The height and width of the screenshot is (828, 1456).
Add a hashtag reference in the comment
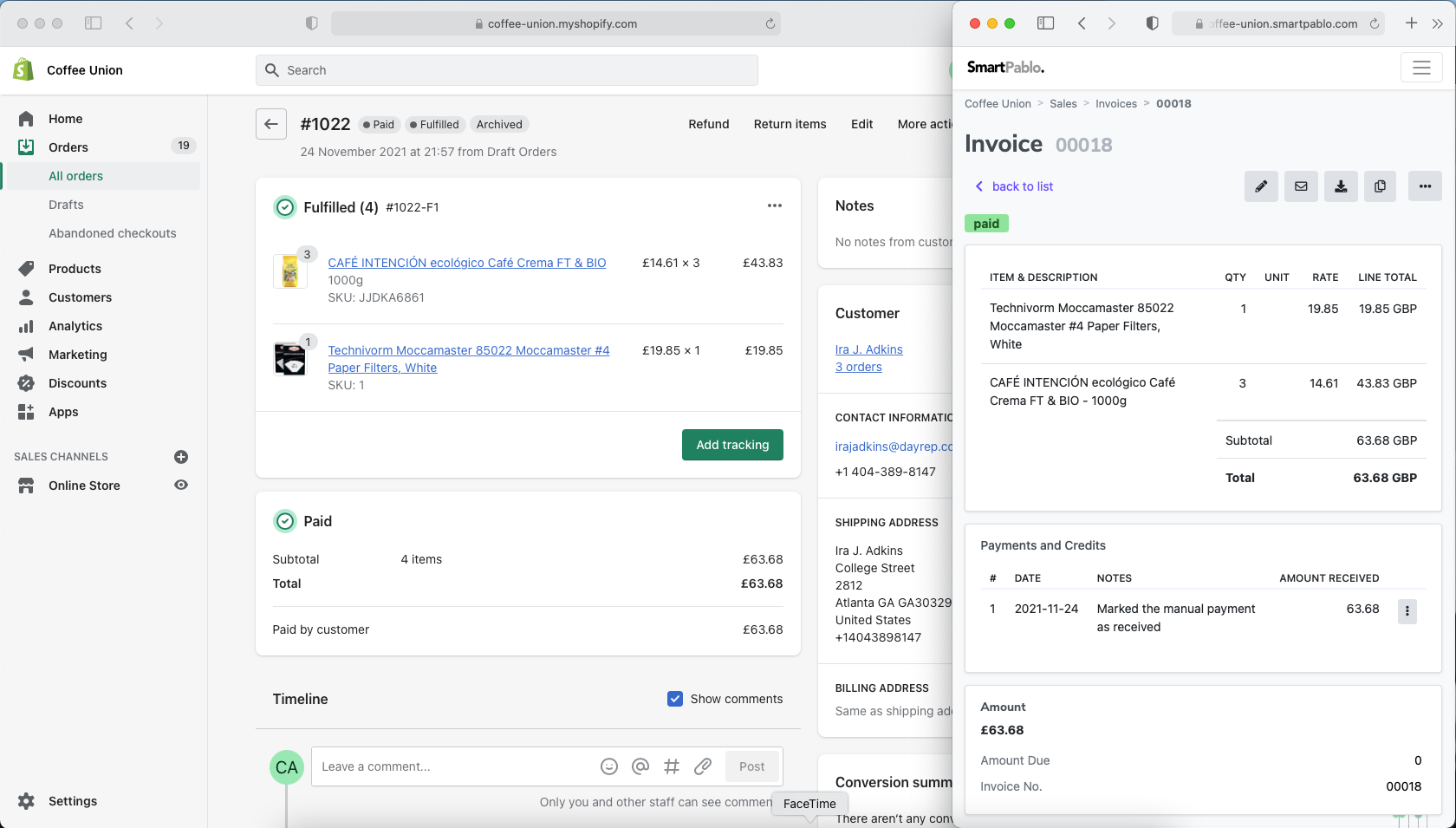pos(672,766)
